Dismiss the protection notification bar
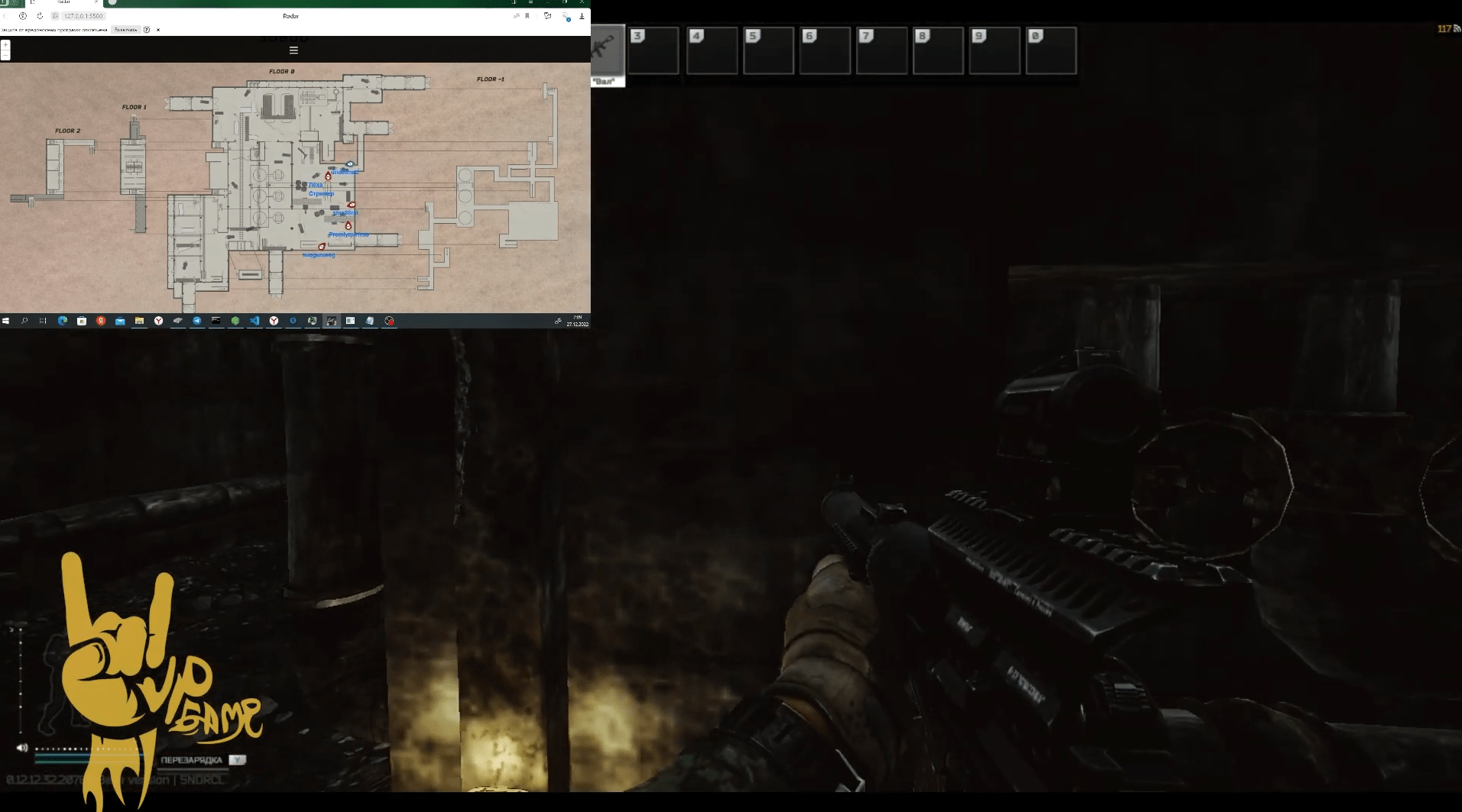The image size is (1462, 812). tap(158, 30)
